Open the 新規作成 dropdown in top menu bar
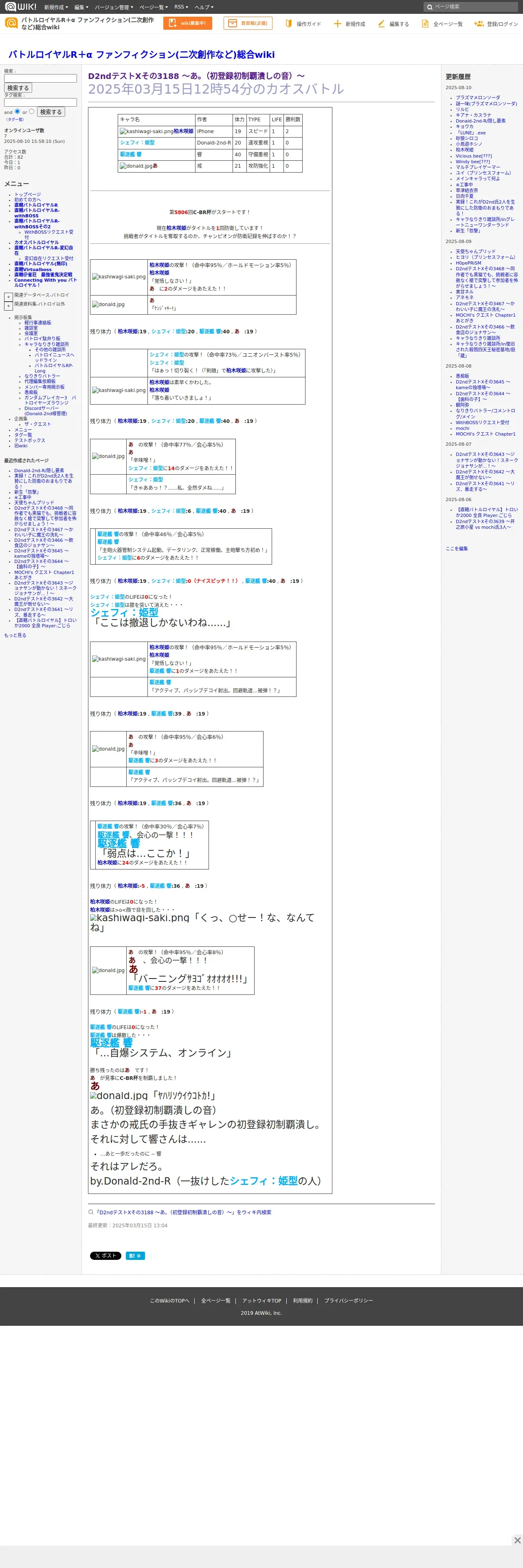Viewport: 523px width, 1568px height. point(55,7)
